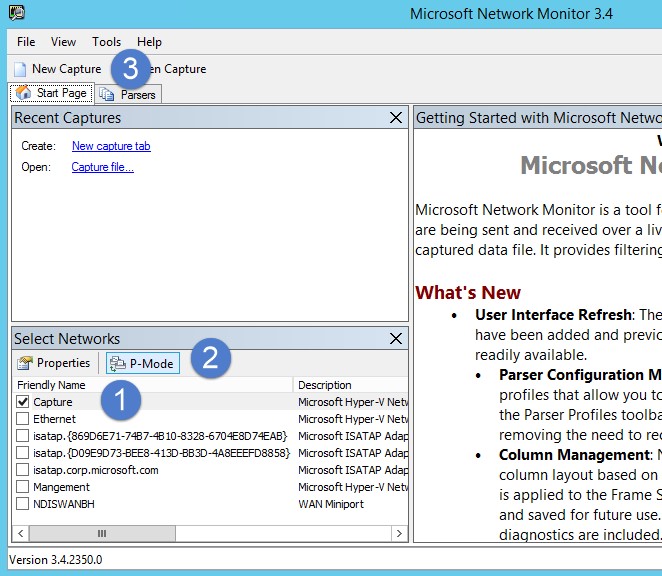Viewport: 662px width, 576px height.
Task: Check the NDISWANBH adapter checkbox
Action: (22, 503)
